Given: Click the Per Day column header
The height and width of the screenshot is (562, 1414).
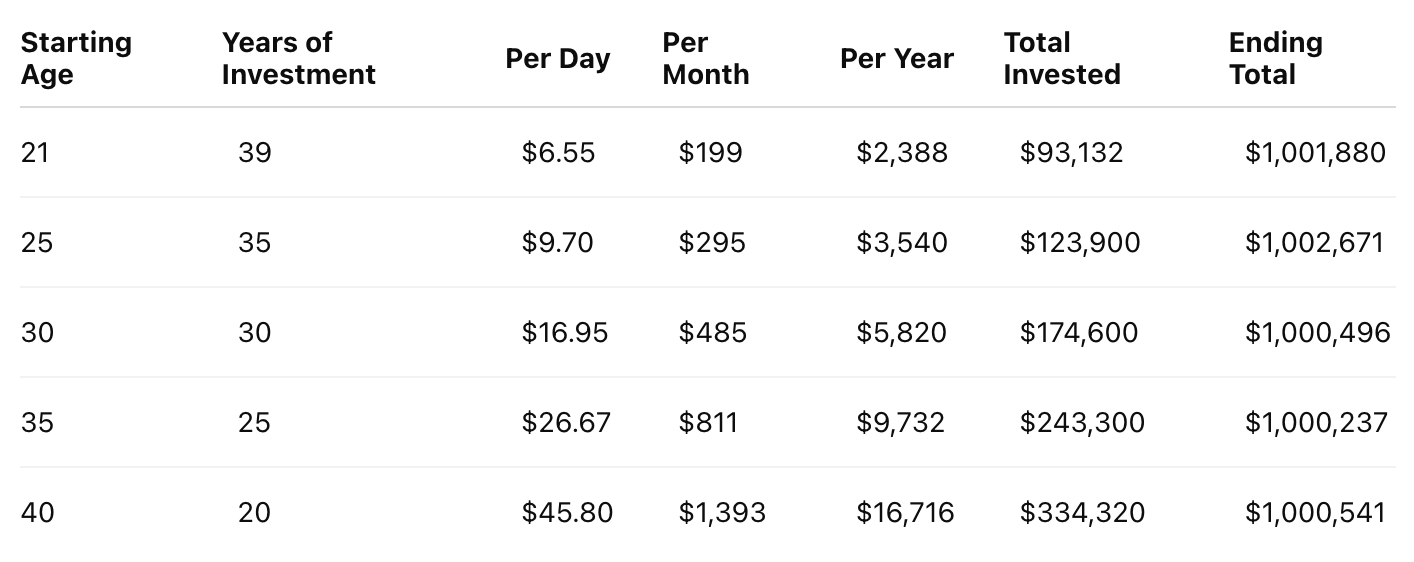Looking at the screenshot, I should 557,58.
